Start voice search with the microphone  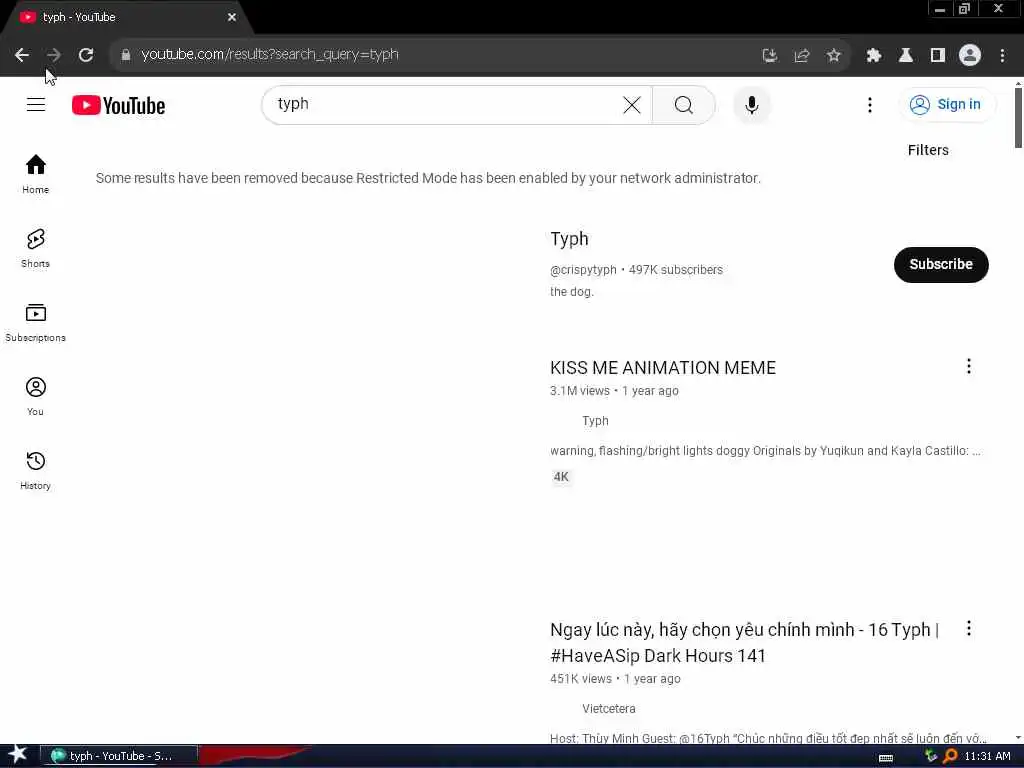(x=752, y=105)
